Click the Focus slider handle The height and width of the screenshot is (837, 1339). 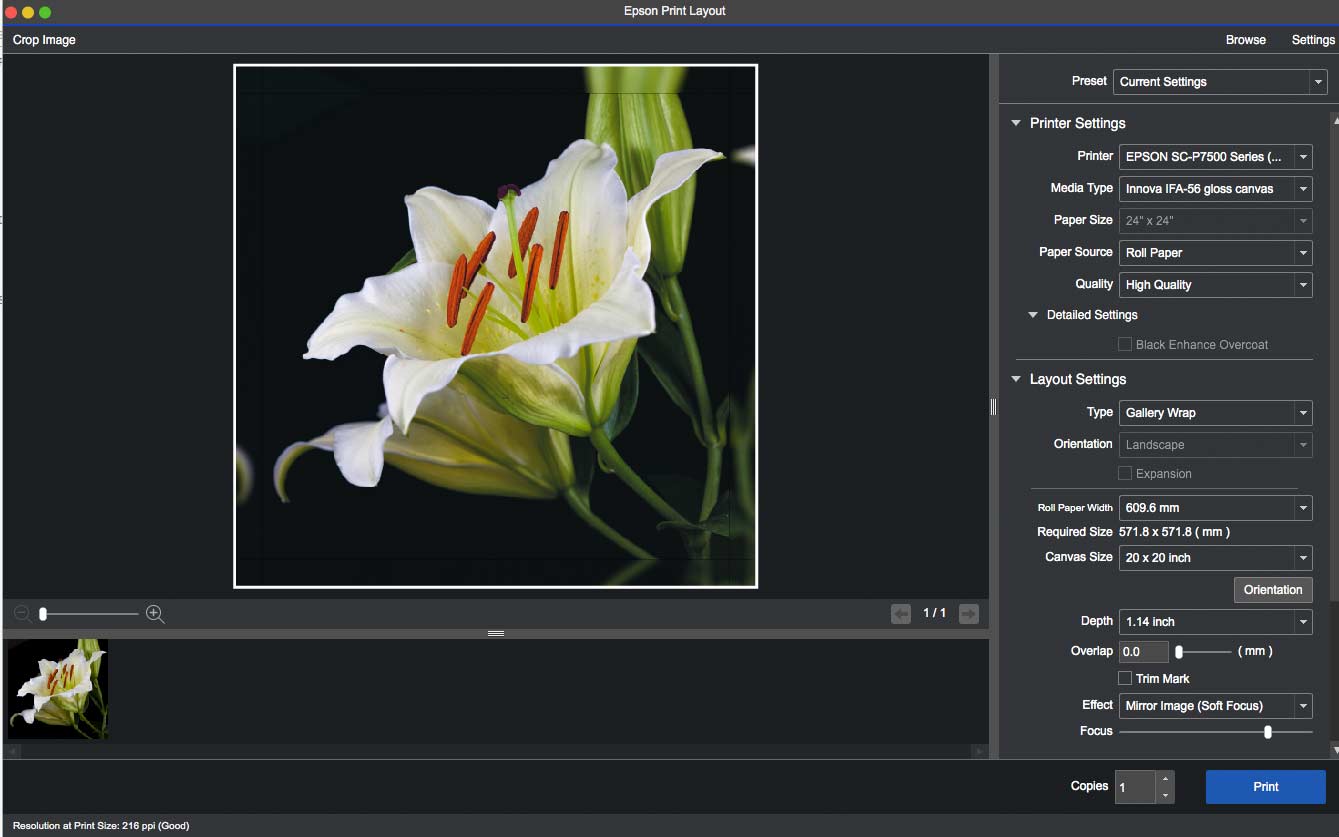point(1268,732)
